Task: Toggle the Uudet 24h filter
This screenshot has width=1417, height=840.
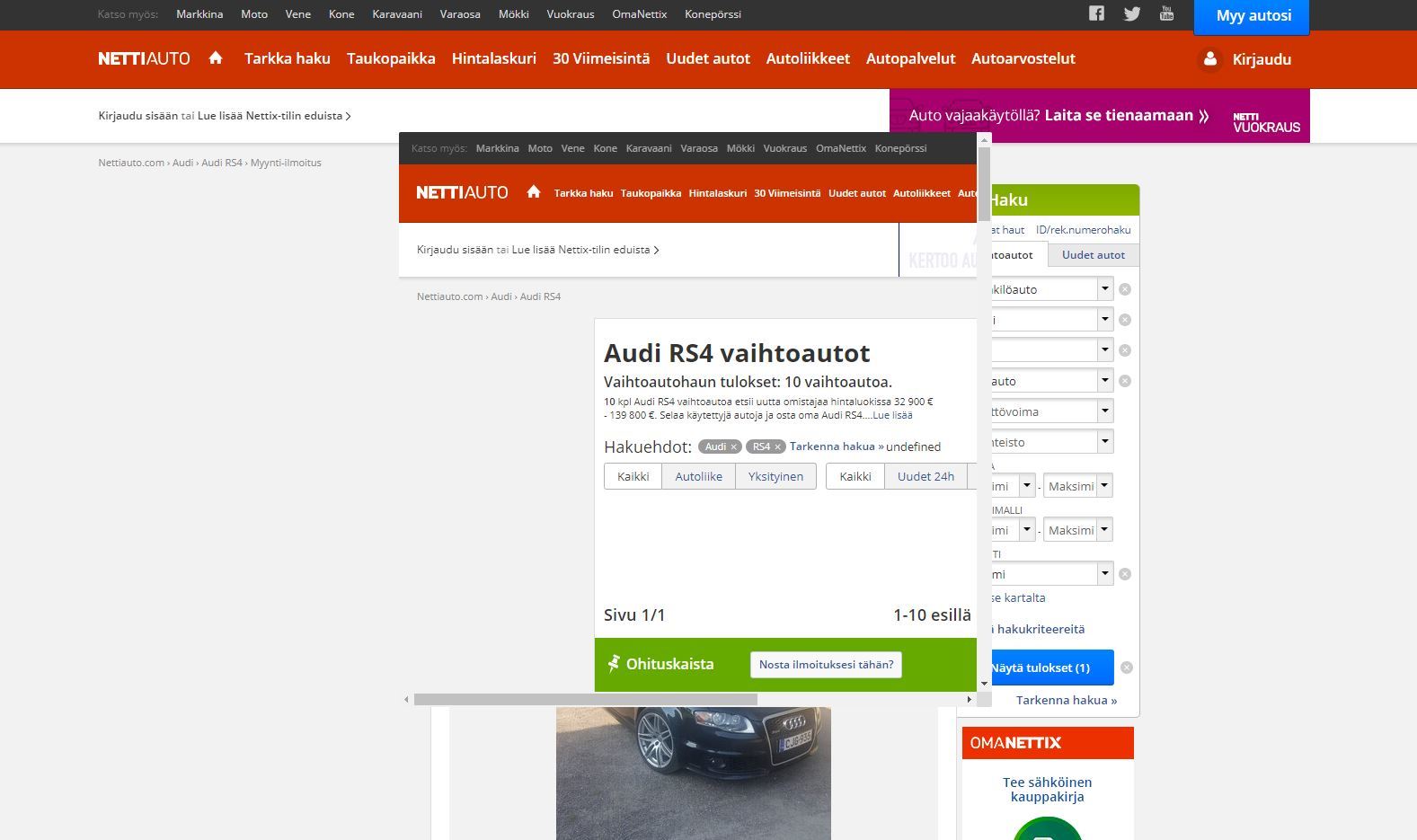Action: [925, 476]
